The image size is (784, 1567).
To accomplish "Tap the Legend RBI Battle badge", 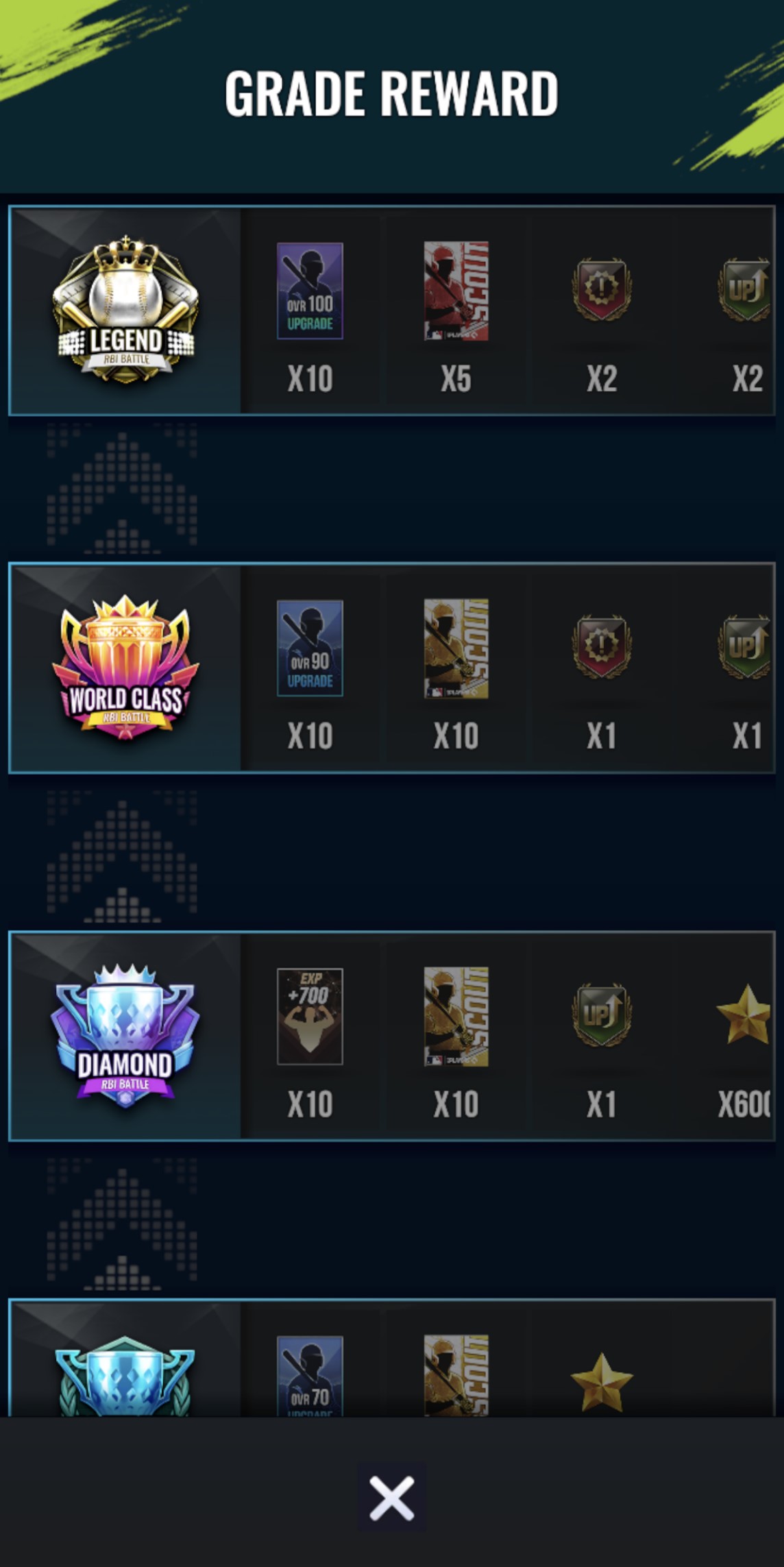I will pyautogui.click(x=125, y=308).
